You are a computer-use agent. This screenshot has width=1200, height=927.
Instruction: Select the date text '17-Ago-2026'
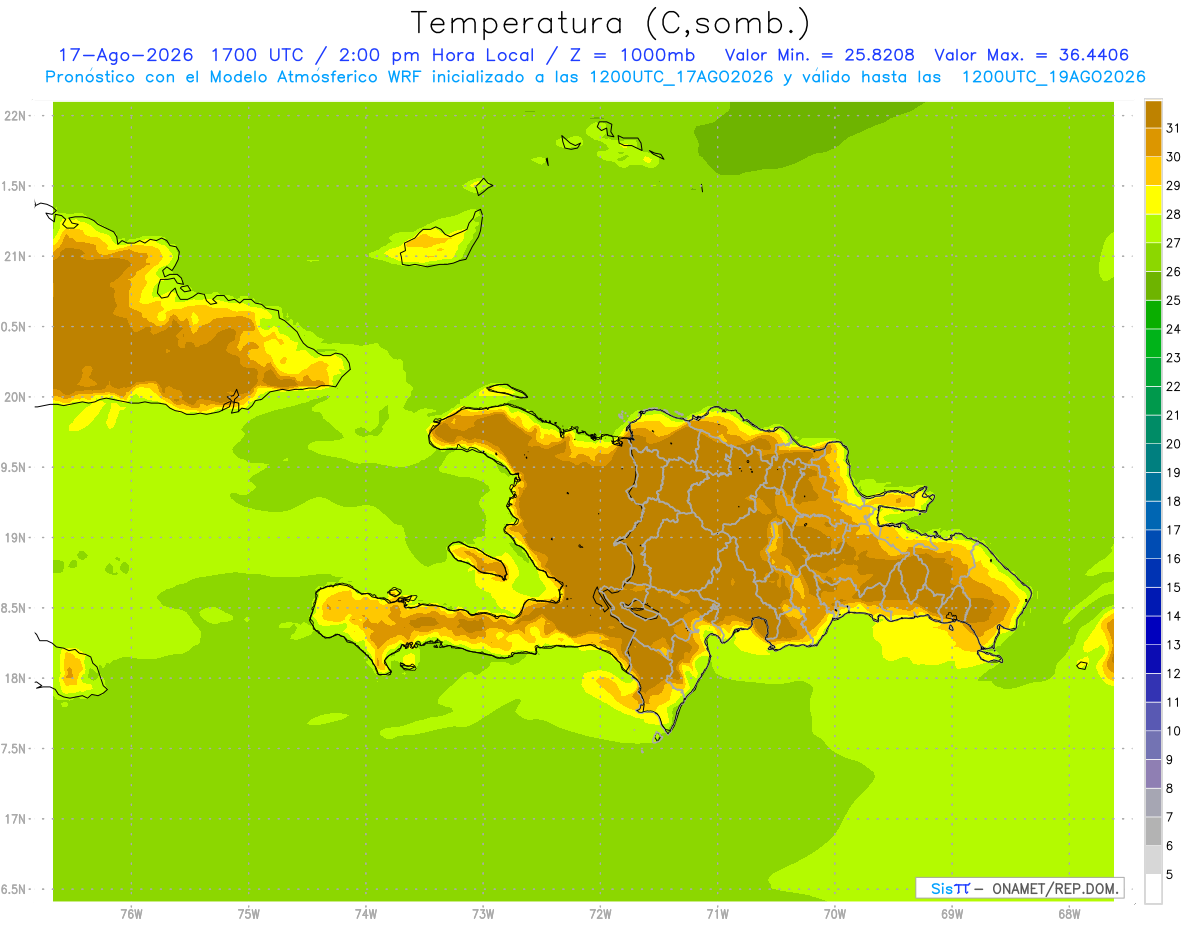124,55
